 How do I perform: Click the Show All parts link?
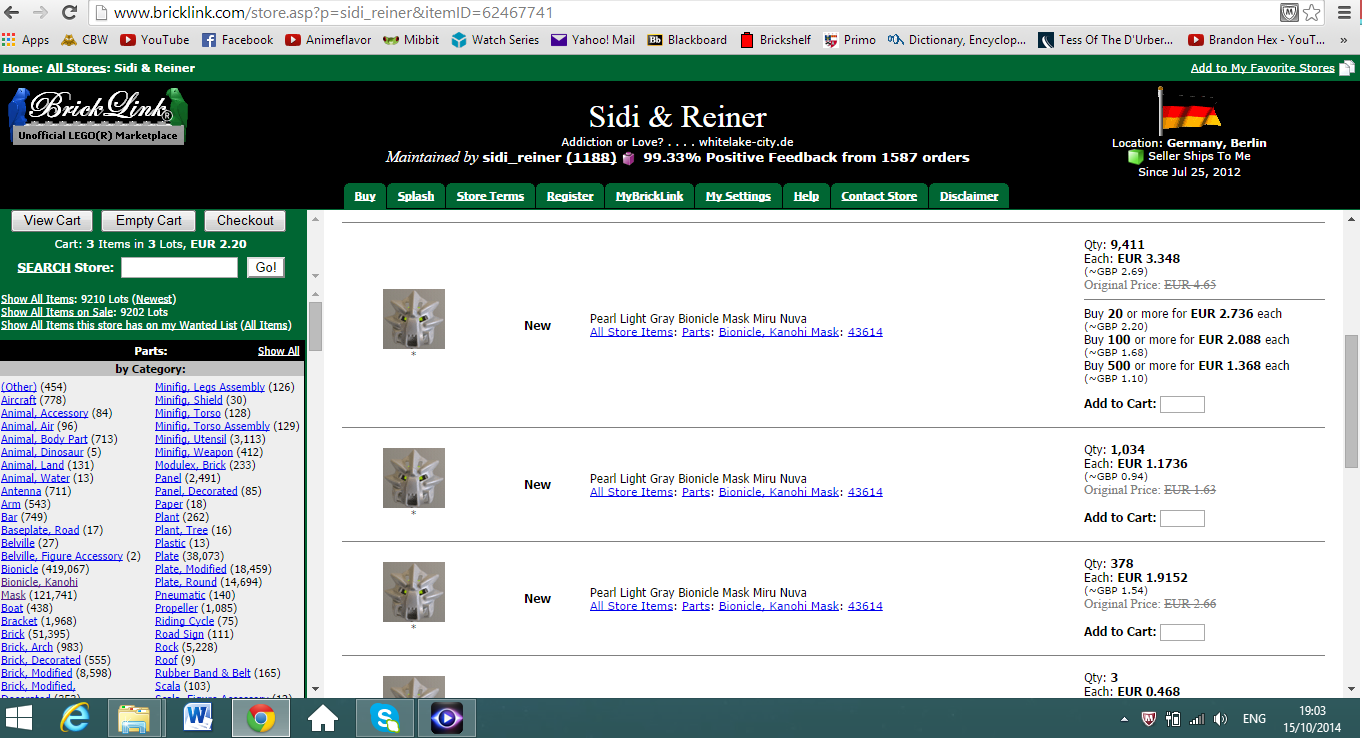pos(279,351)
